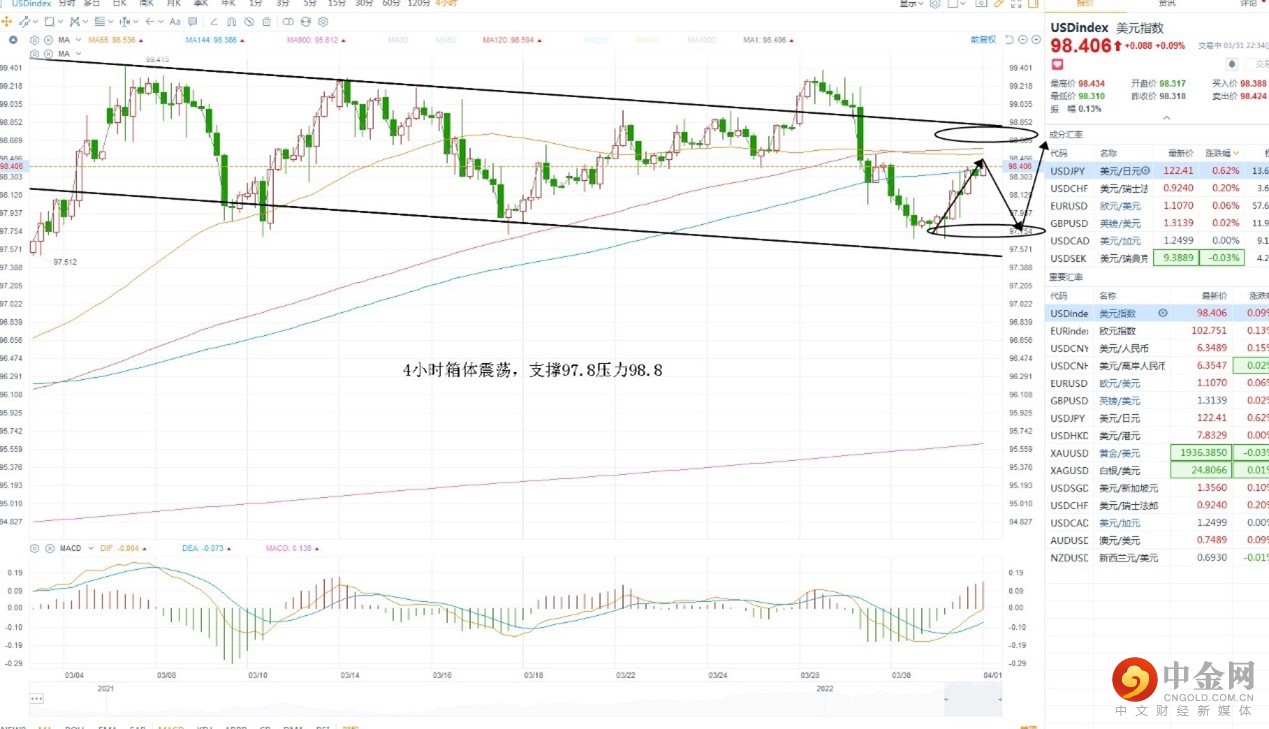Remove the MACD indicator
The image size is (1269, 729).
50,548
